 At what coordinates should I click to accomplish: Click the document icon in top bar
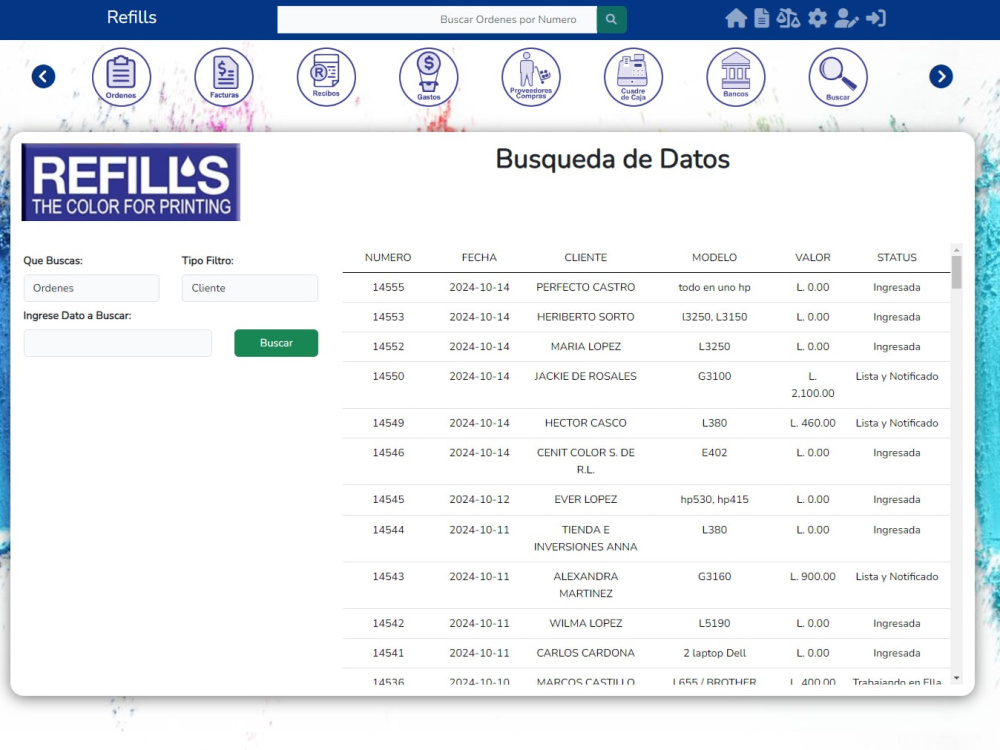[x=761, y=18]
